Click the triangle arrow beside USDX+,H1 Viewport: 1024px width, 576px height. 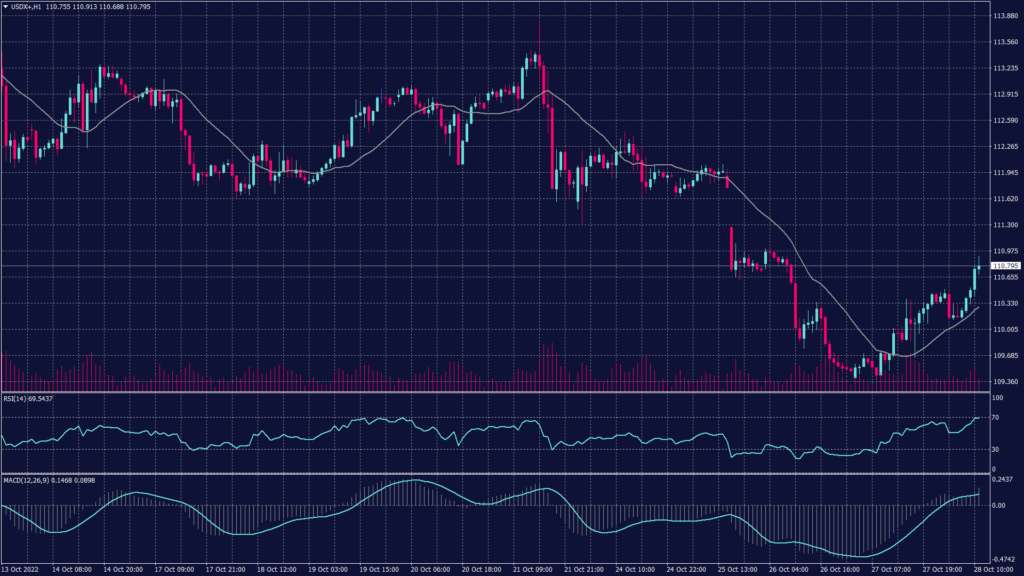5,8
